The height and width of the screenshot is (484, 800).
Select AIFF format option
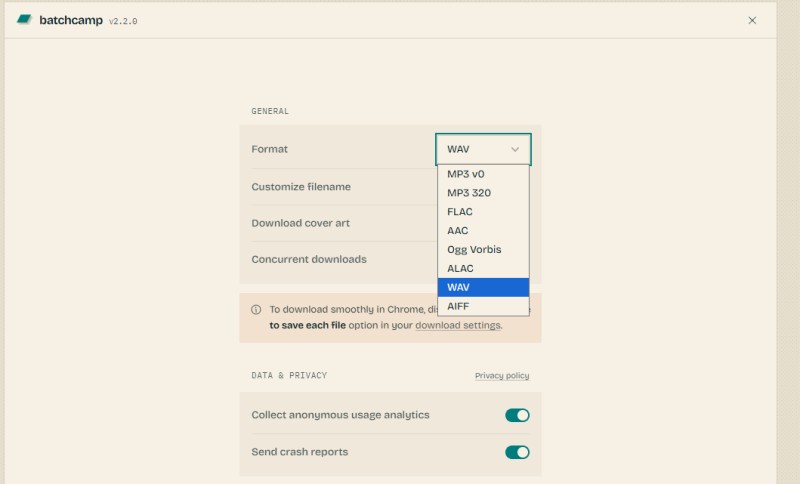[483, 306]
